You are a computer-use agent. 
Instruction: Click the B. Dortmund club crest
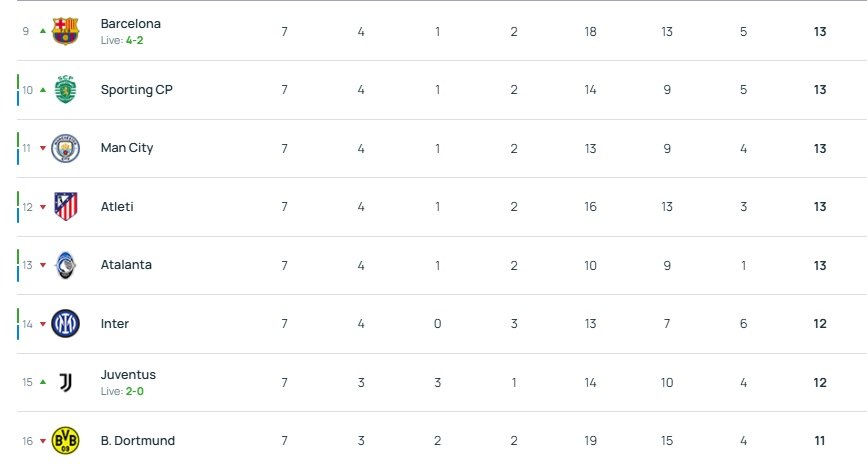[65, 441]
